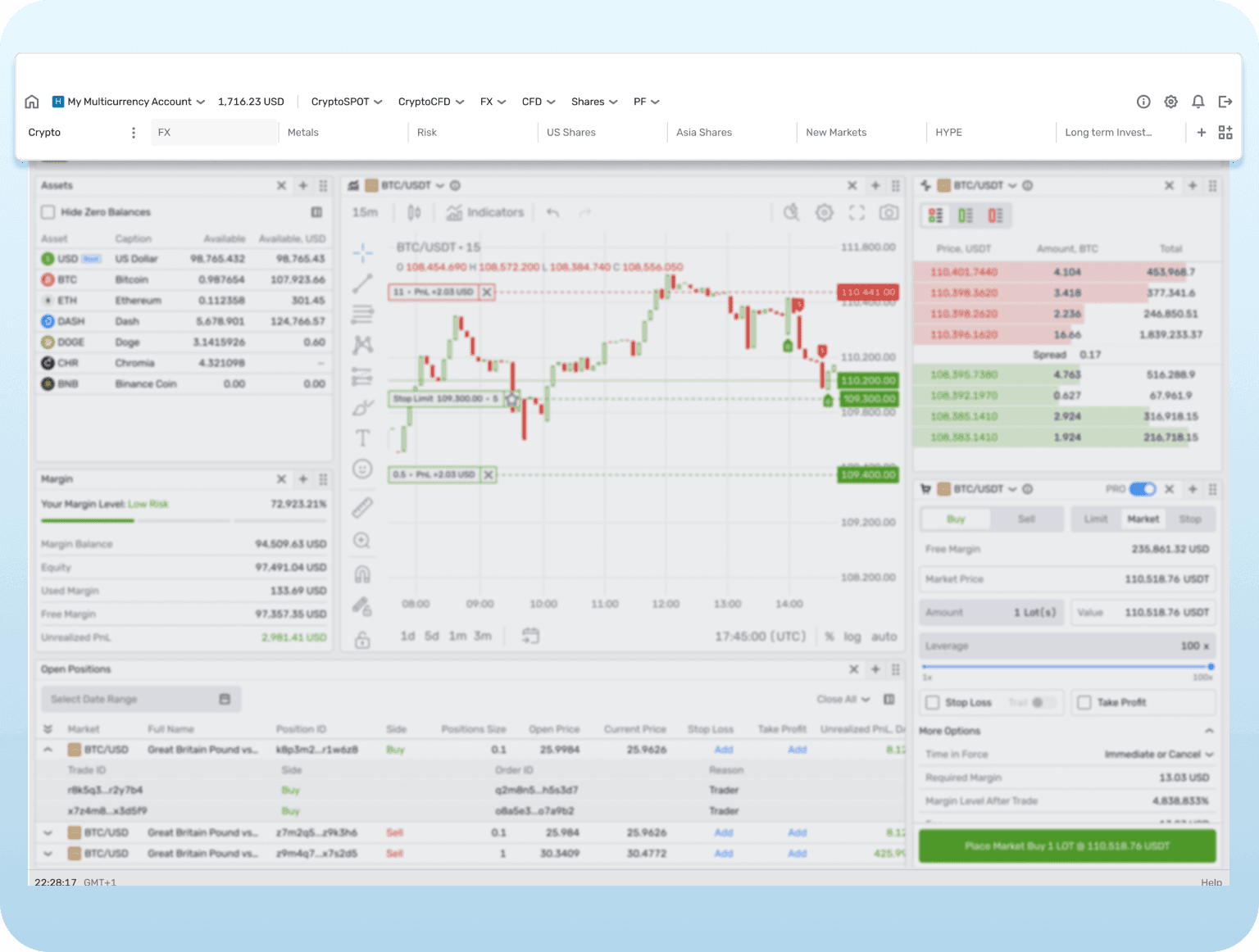The width and height of the screenshot is (1259, 952).
Task: Click the Margin Level progress bar
Action: (x=184, y=520)
